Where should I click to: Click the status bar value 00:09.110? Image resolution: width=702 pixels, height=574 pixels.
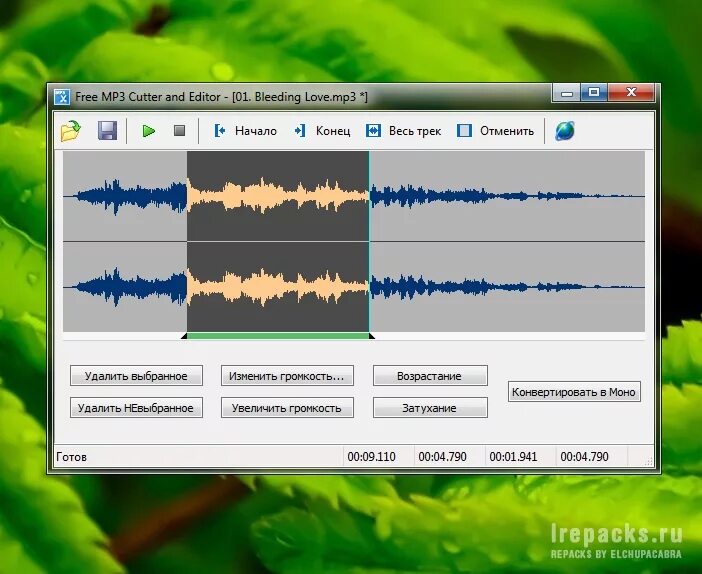(371, 457)
